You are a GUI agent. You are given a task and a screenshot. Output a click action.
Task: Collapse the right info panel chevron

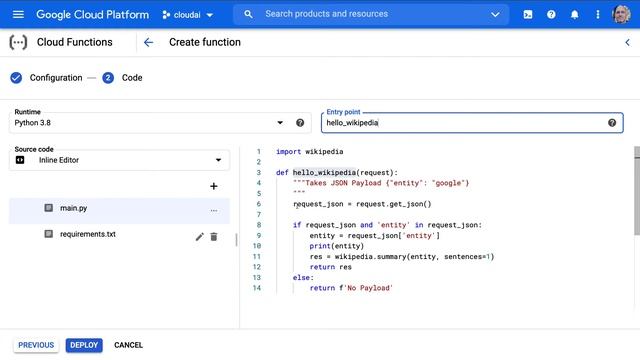pyautogui.click(x=627, y=42)
